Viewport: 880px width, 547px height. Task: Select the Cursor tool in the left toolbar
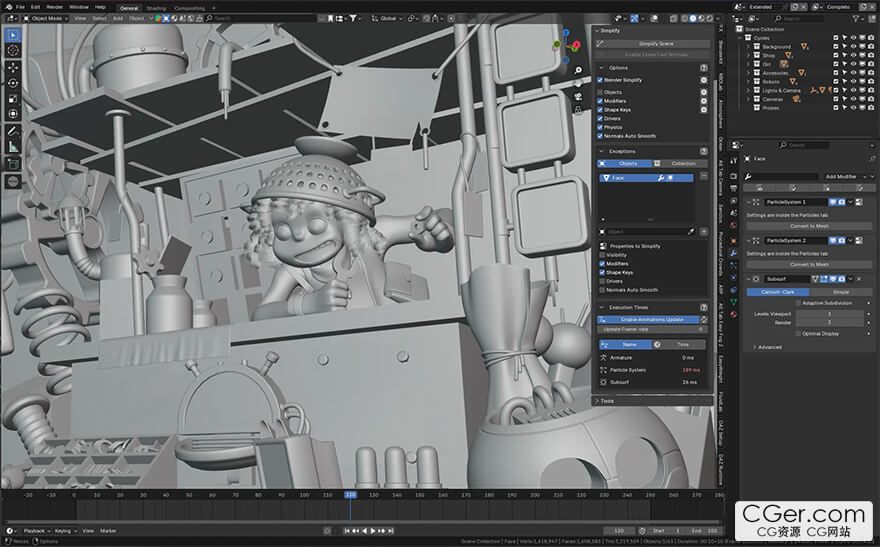(13, 50)
